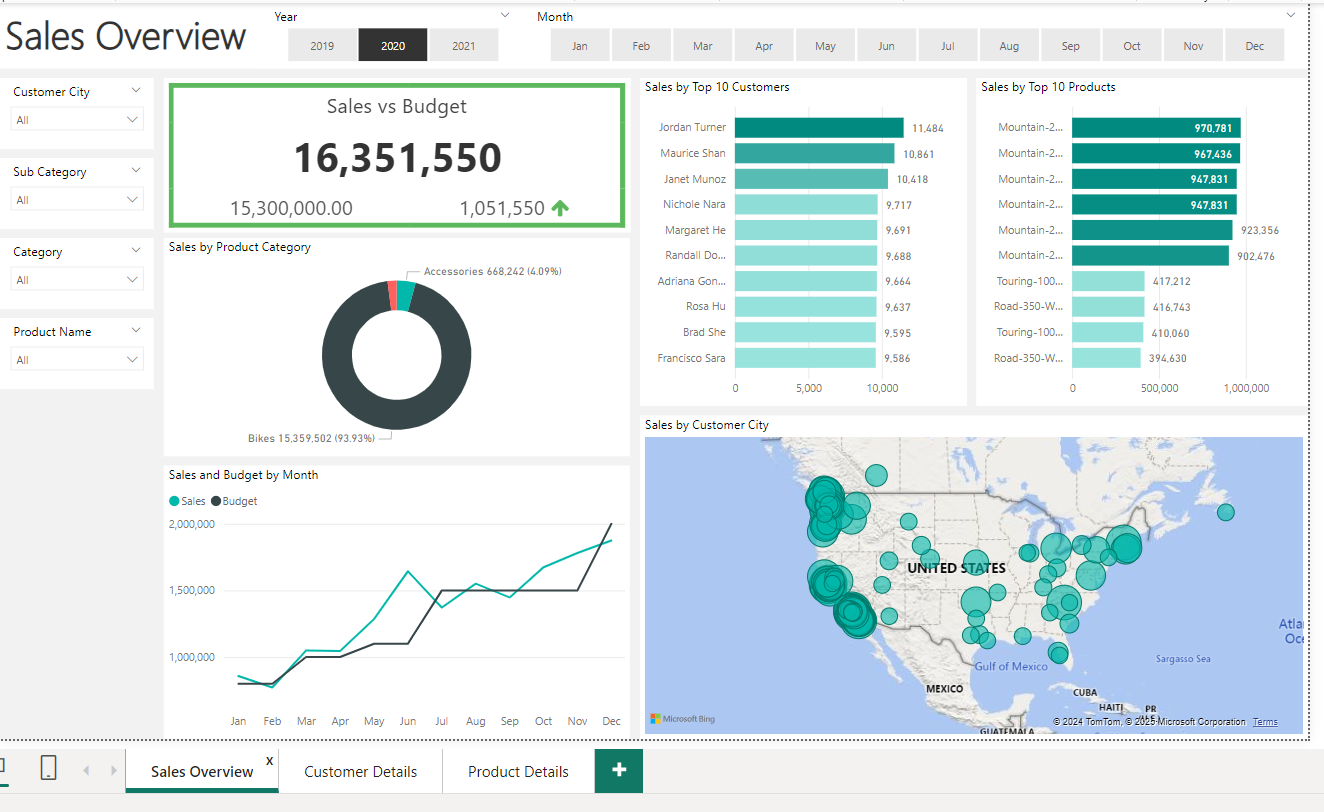This screenshot has height=812, width=1324.
Task: Switch to mobile layout view icon
Action: [48, 768]
